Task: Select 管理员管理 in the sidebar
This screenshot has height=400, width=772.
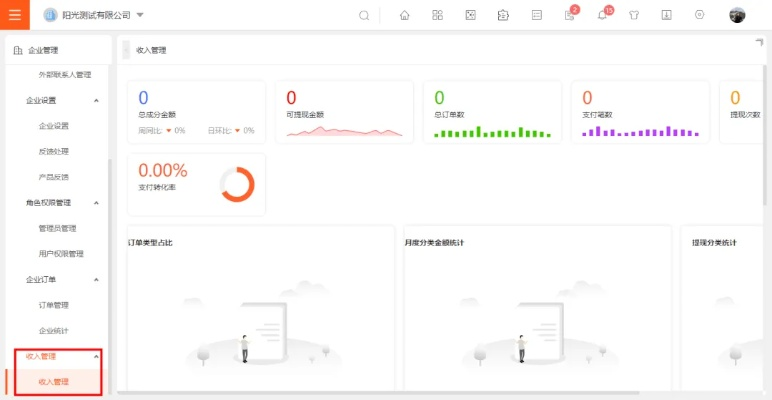Action: [57, 228]
